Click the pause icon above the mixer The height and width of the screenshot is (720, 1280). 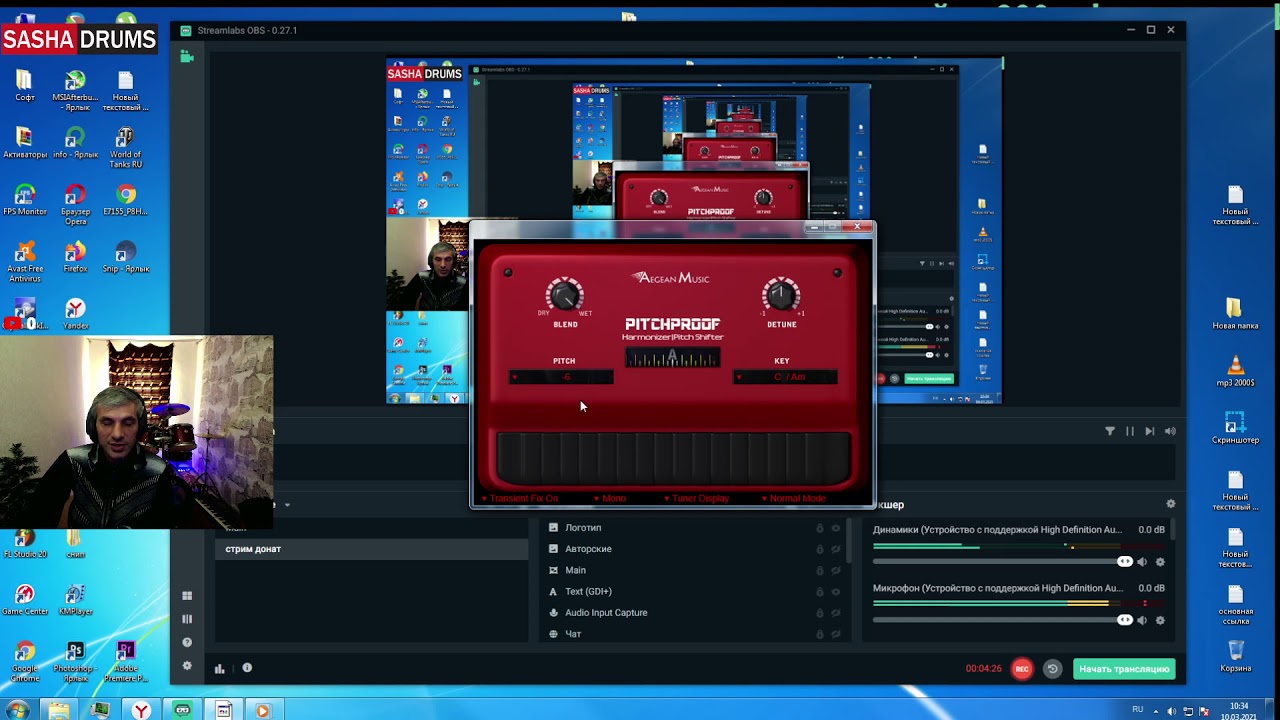click(1130, 431)
